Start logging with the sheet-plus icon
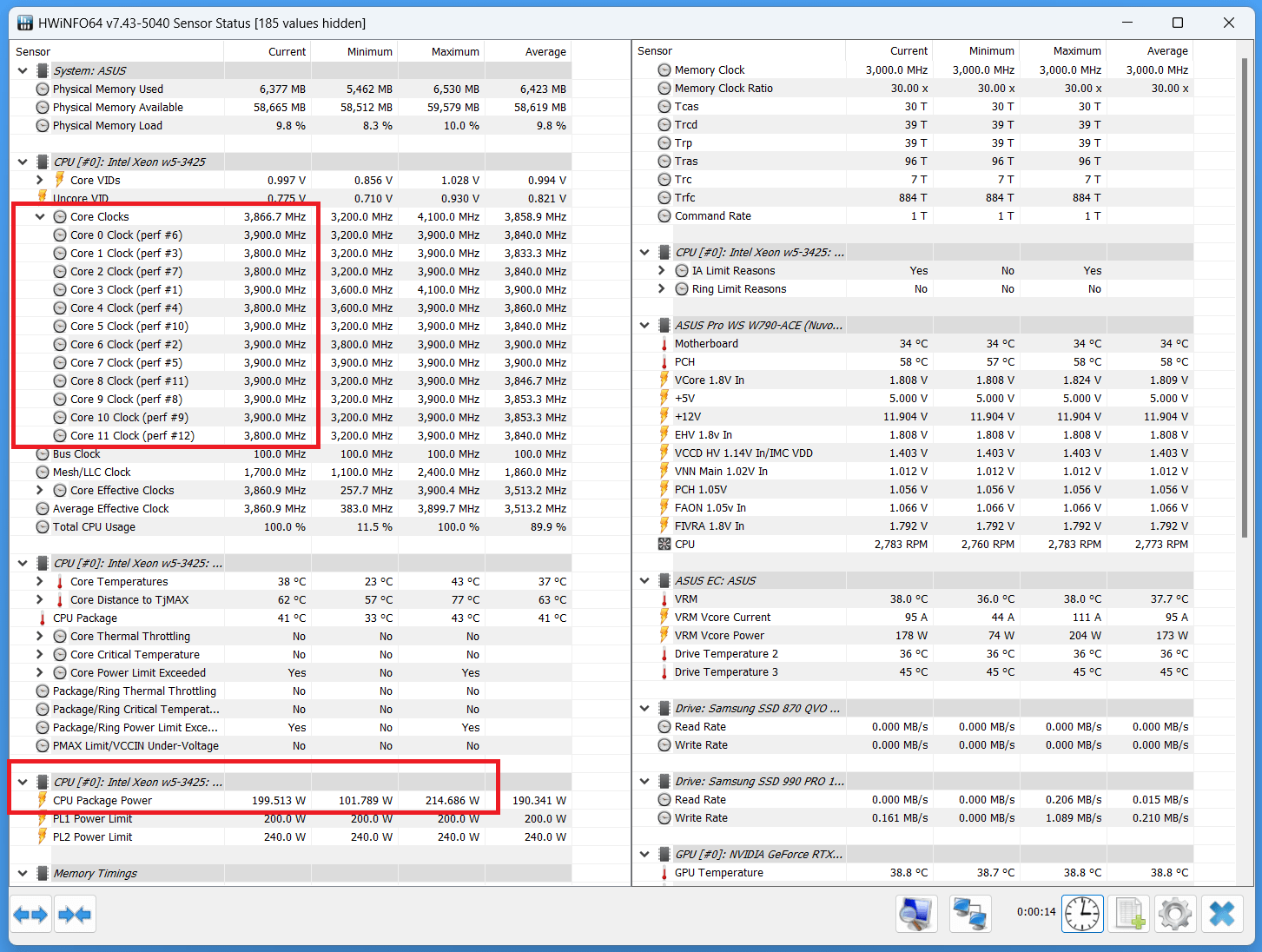The image size is (1262, 952). pyautogui.click(x=1130, y=914)
